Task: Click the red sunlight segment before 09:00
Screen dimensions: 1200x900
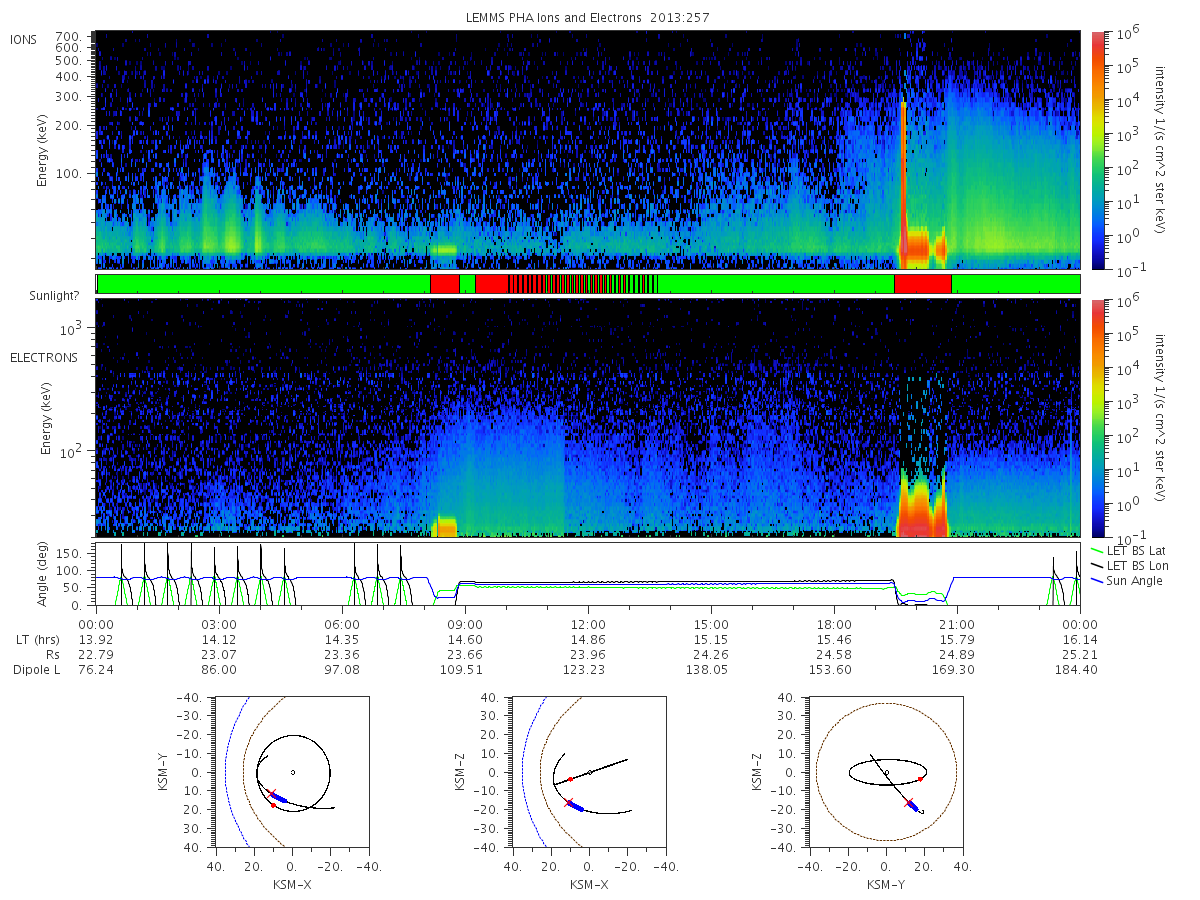Action: pos(444,284)
